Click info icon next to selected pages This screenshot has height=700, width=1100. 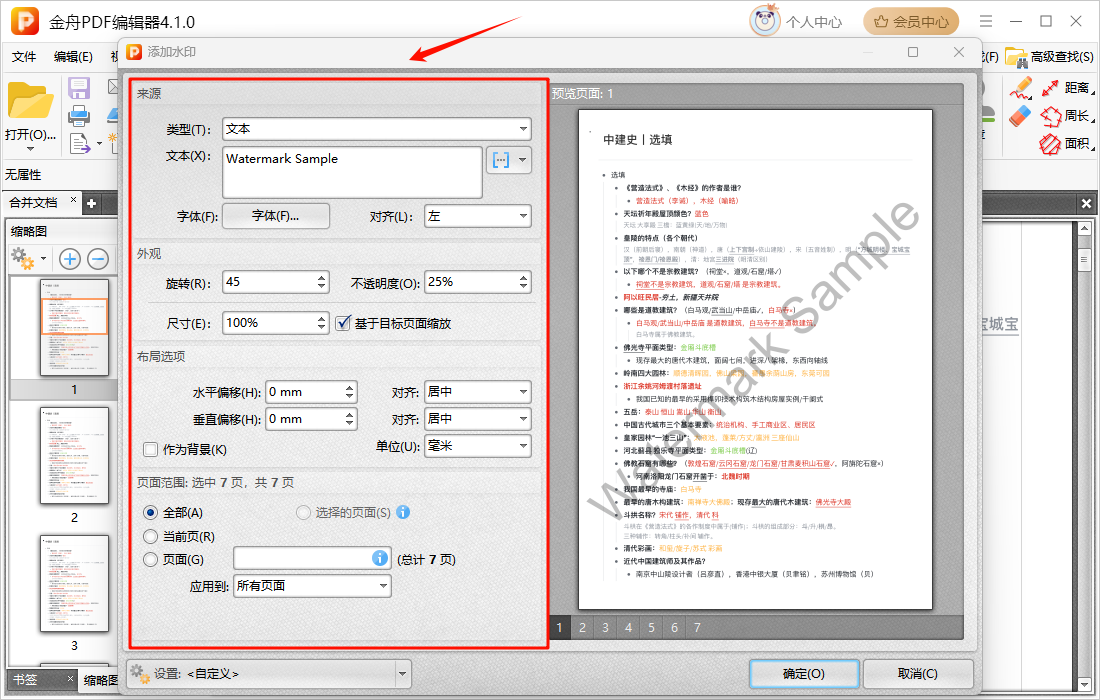pos(403,512)
